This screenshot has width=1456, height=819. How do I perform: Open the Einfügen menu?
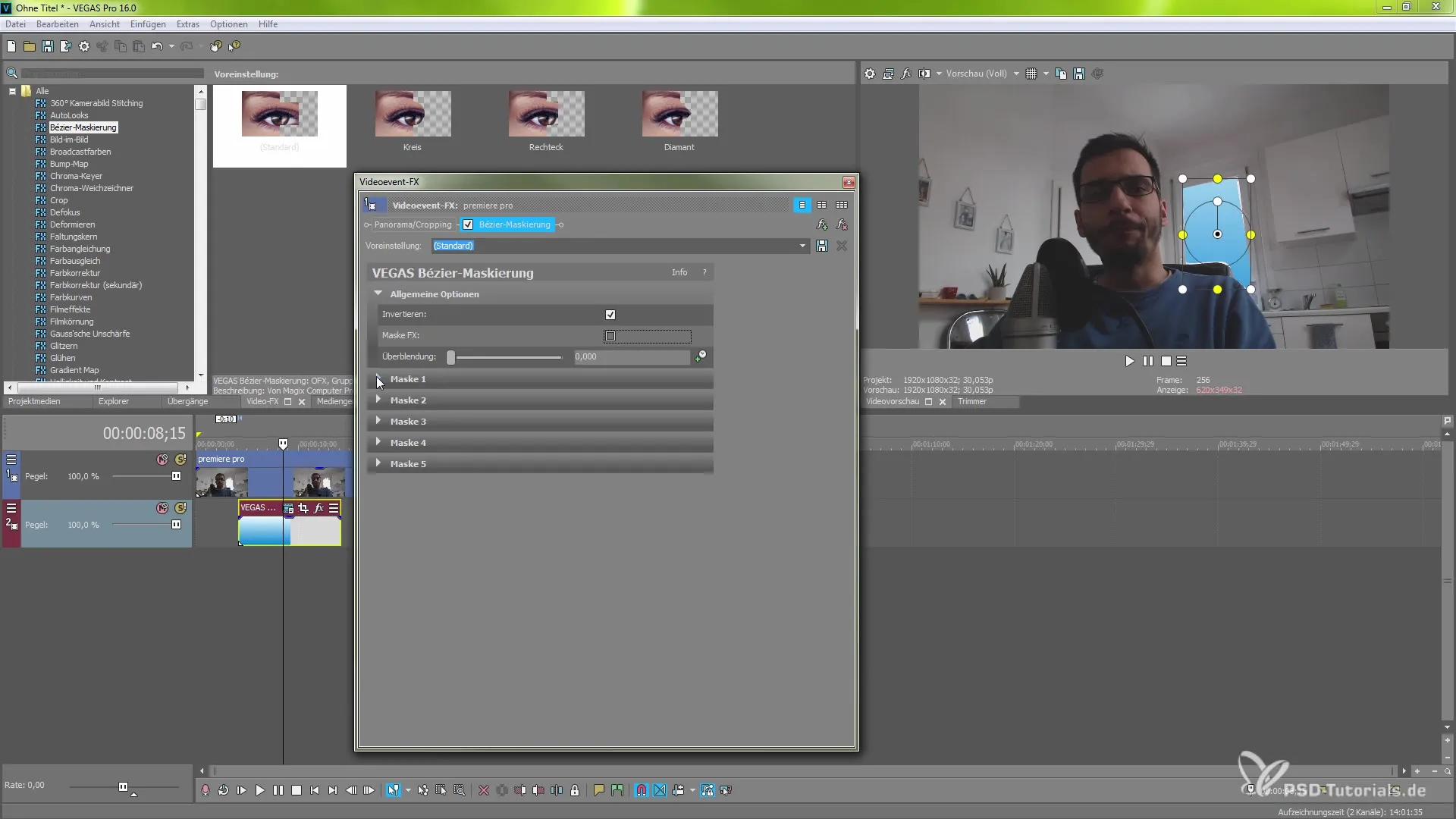tap(148, 24)
